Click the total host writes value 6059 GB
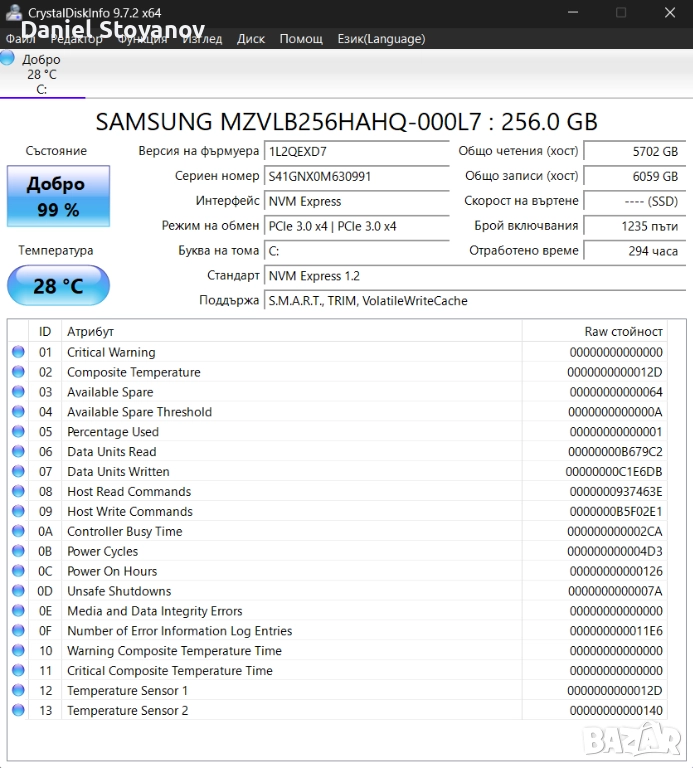Viewport: 693px width, 768px height. coord(635,176)
